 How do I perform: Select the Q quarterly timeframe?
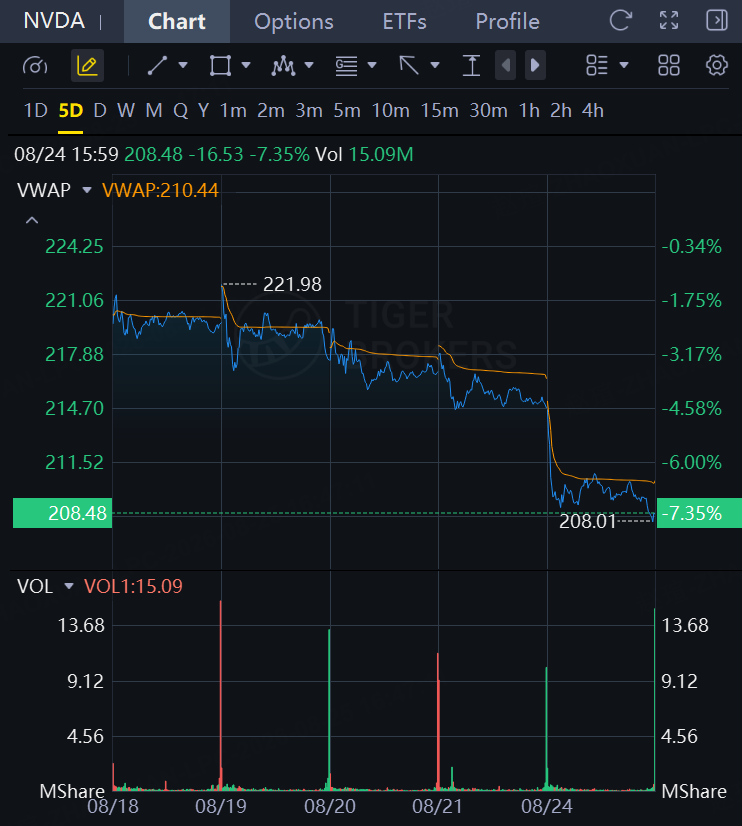[x=180, y=111]
